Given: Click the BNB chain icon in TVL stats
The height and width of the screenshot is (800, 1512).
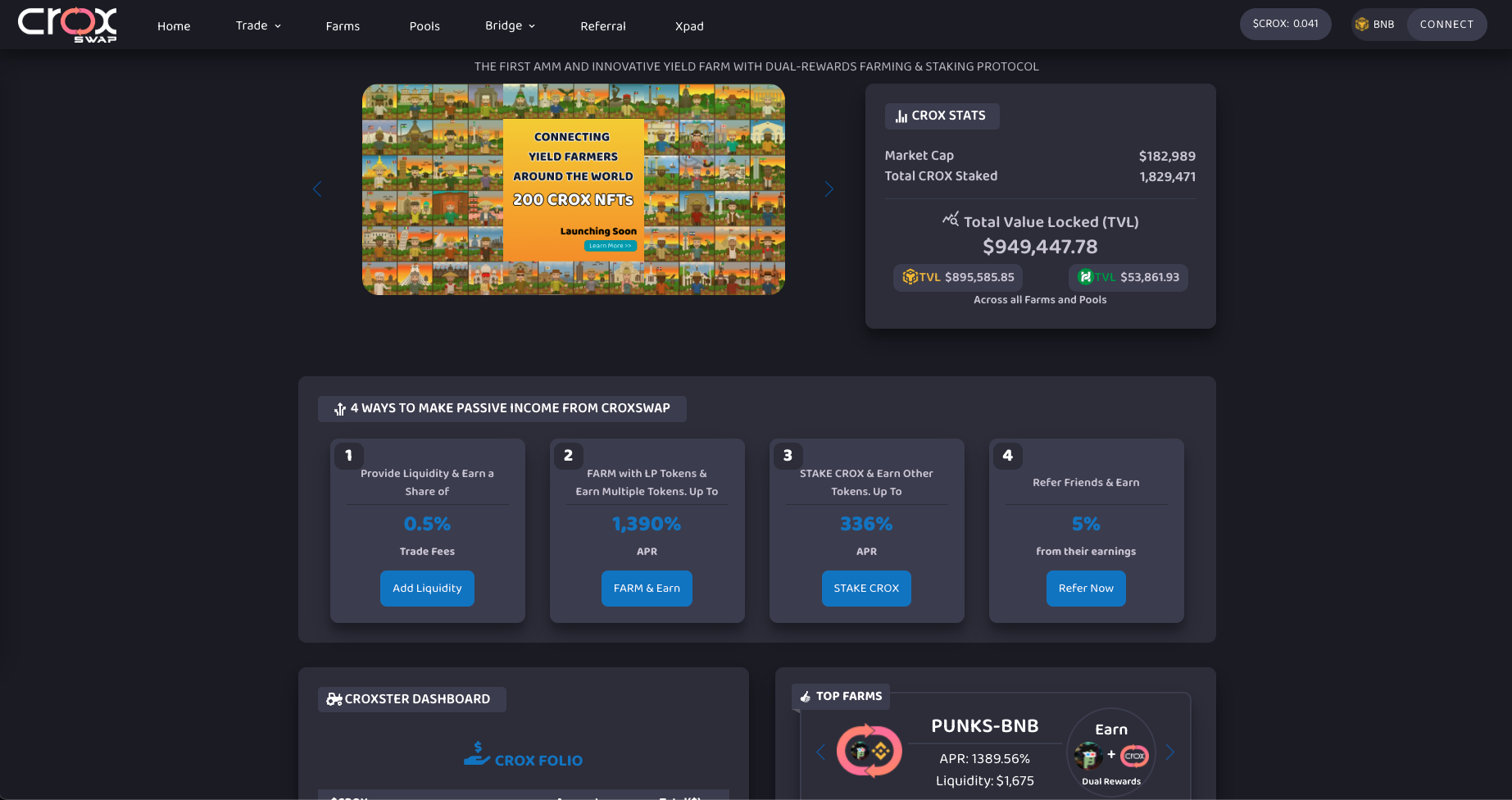Looking at the screenshot, I should [909, 277].
